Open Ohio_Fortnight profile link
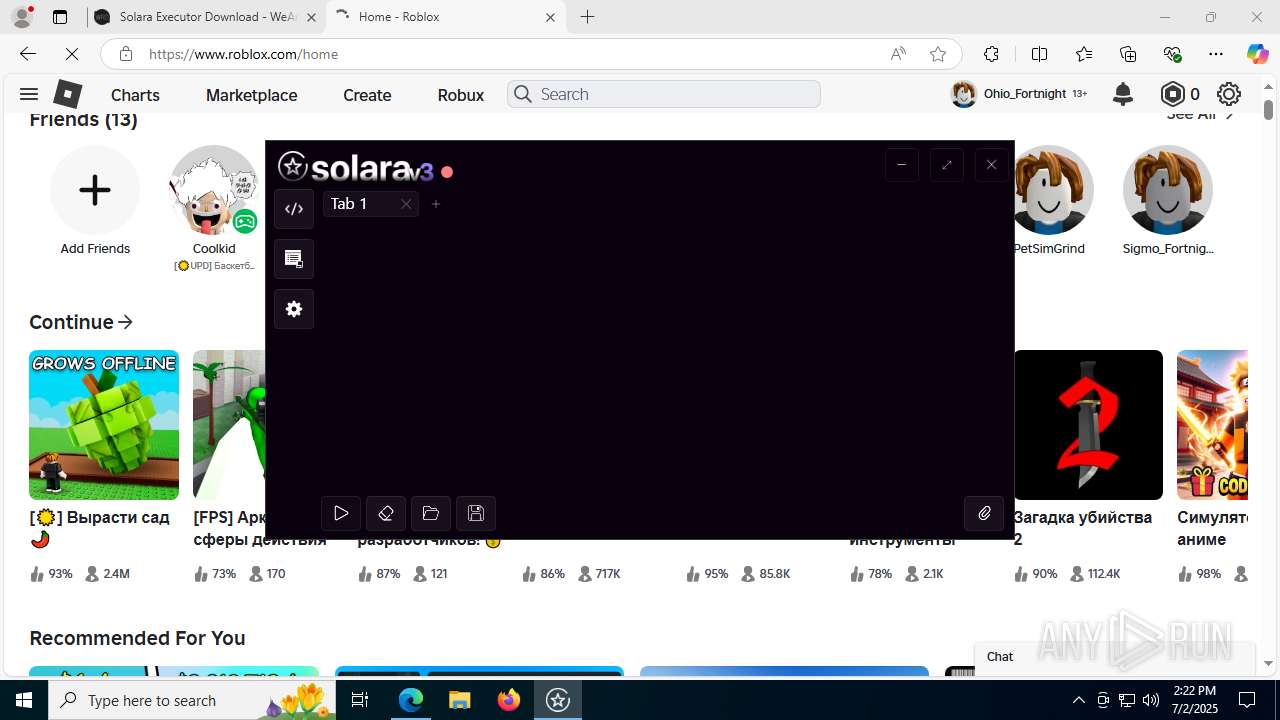Viewport: 1280px width, 720px height. (1018, 94)
